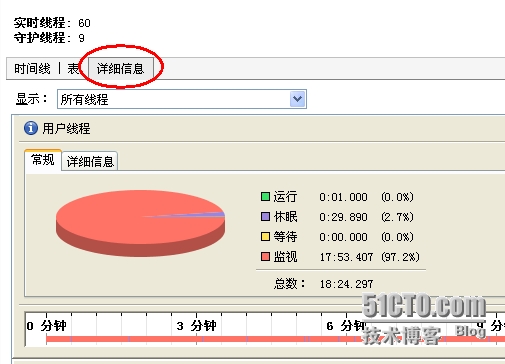Viewport: 505px width, 364px height.
Task: Click the green 运行 legend swatch
Action: coord(265,196)
